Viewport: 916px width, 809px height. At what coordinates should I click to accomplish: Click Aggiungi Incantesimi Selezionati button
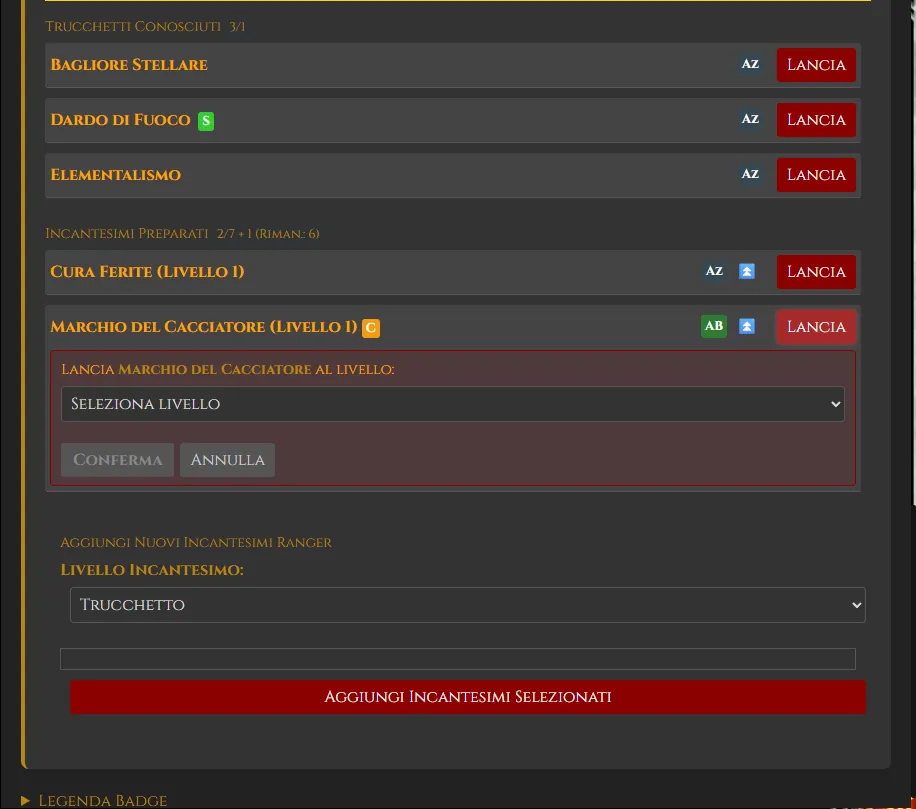468,697
